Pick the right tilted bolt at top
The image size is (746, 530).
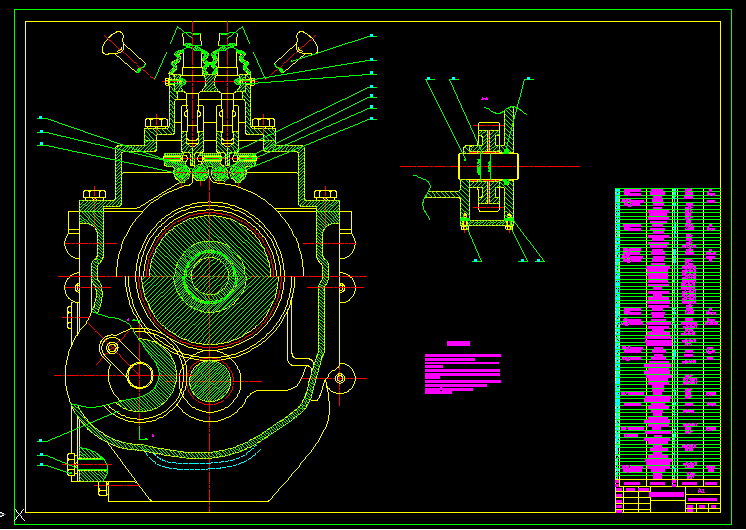[x=298, y=48]
